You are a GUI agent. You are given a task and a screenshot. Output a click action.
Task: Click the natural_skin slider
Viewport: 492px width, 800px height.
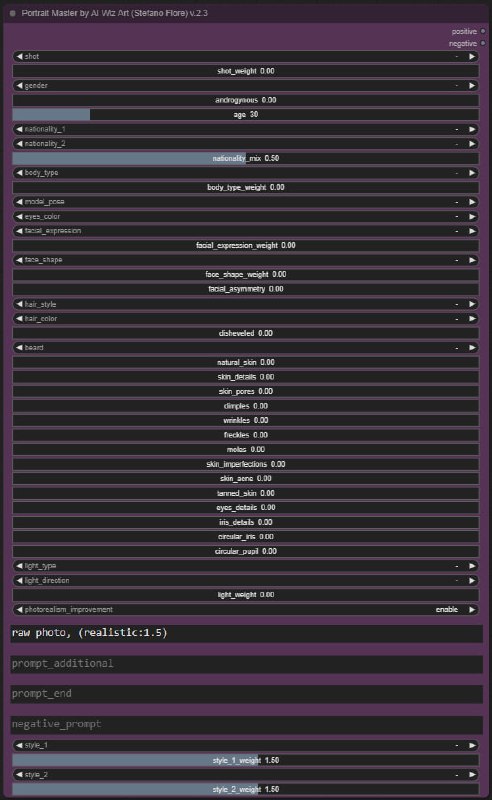pyautogui.click(x=245, y=362)
